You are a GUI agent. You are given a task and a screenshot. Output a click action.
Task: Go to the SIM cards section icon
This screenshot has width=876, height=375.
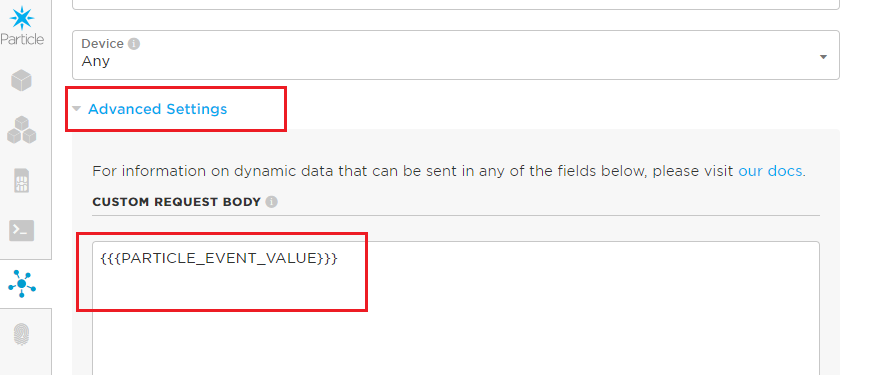pyautogui.click(x=21, y=181)
